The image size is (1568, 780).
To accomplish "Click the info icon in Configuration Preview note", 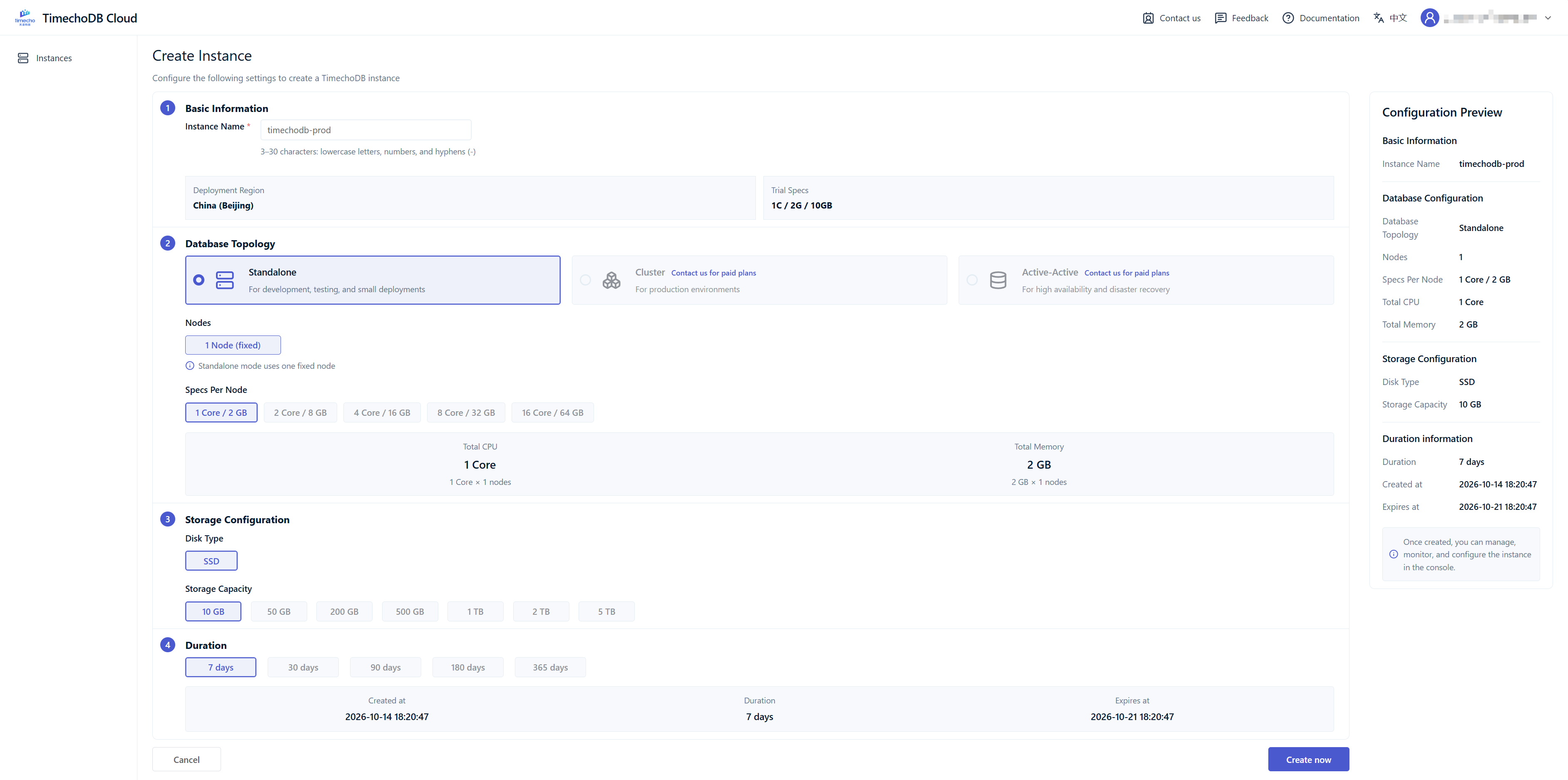I will click(1393, 554).
